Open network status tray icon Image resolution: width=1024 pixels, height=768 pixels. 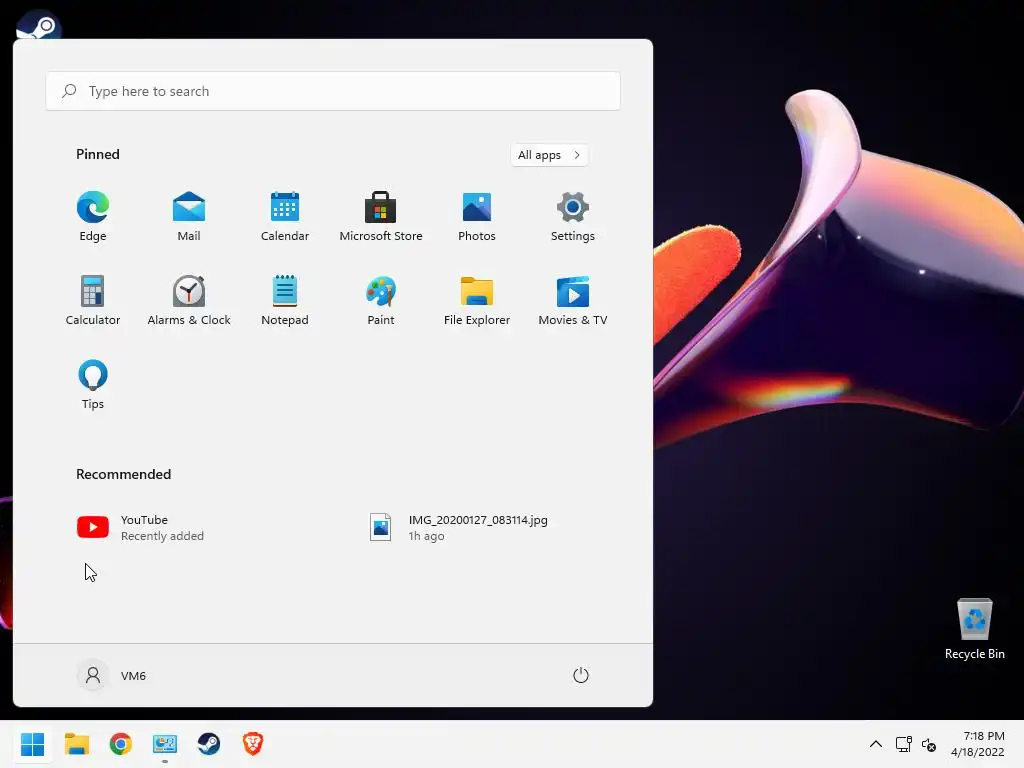[903, 744]
